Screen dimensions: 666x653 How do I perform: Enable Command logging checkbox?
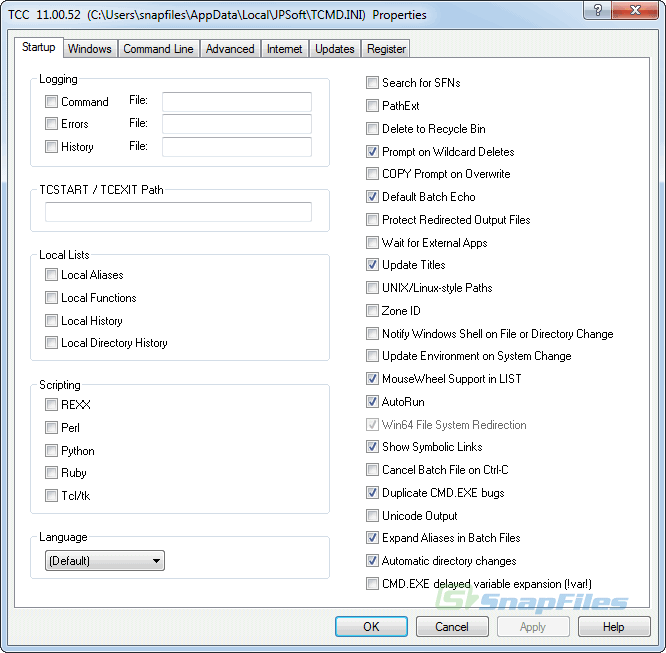click(x=51, y=102)
